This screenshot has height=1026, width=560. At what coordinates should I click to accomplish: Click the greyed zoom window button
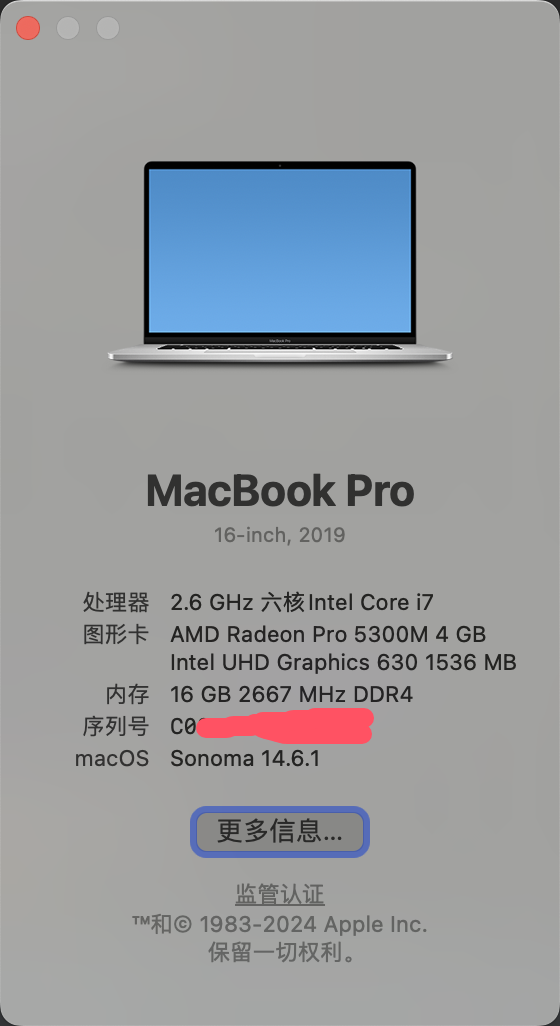[108, 28]
